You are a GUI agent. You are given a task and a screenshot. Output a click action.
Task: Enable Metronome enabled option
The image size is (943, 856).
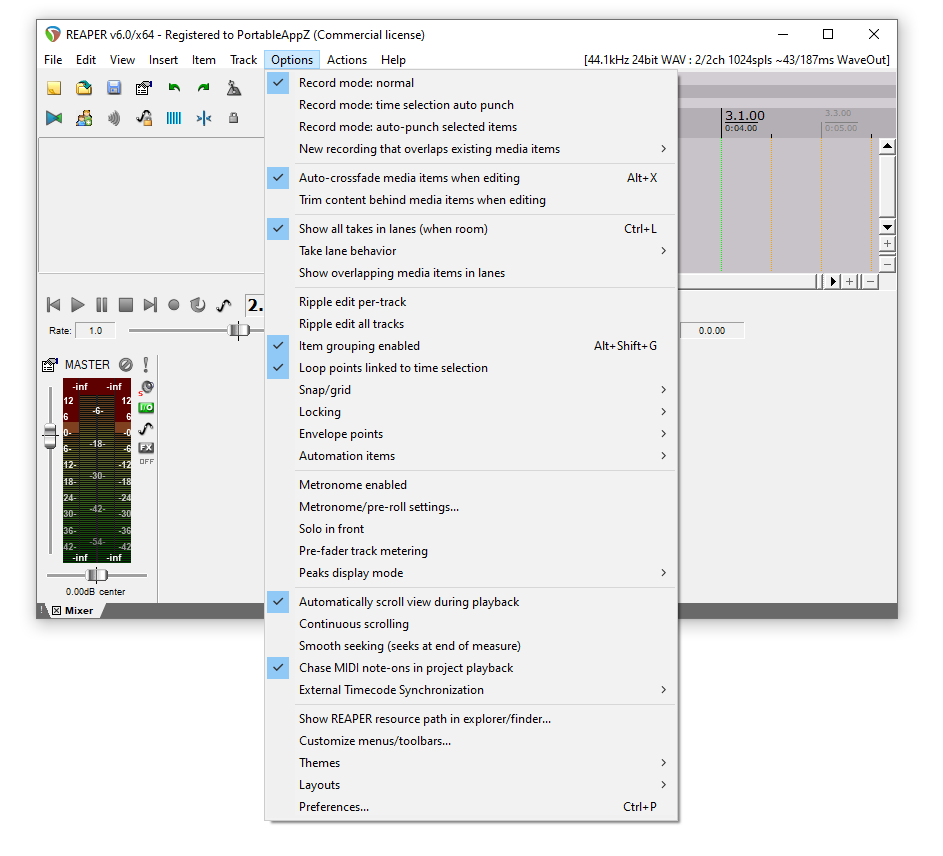471,485
